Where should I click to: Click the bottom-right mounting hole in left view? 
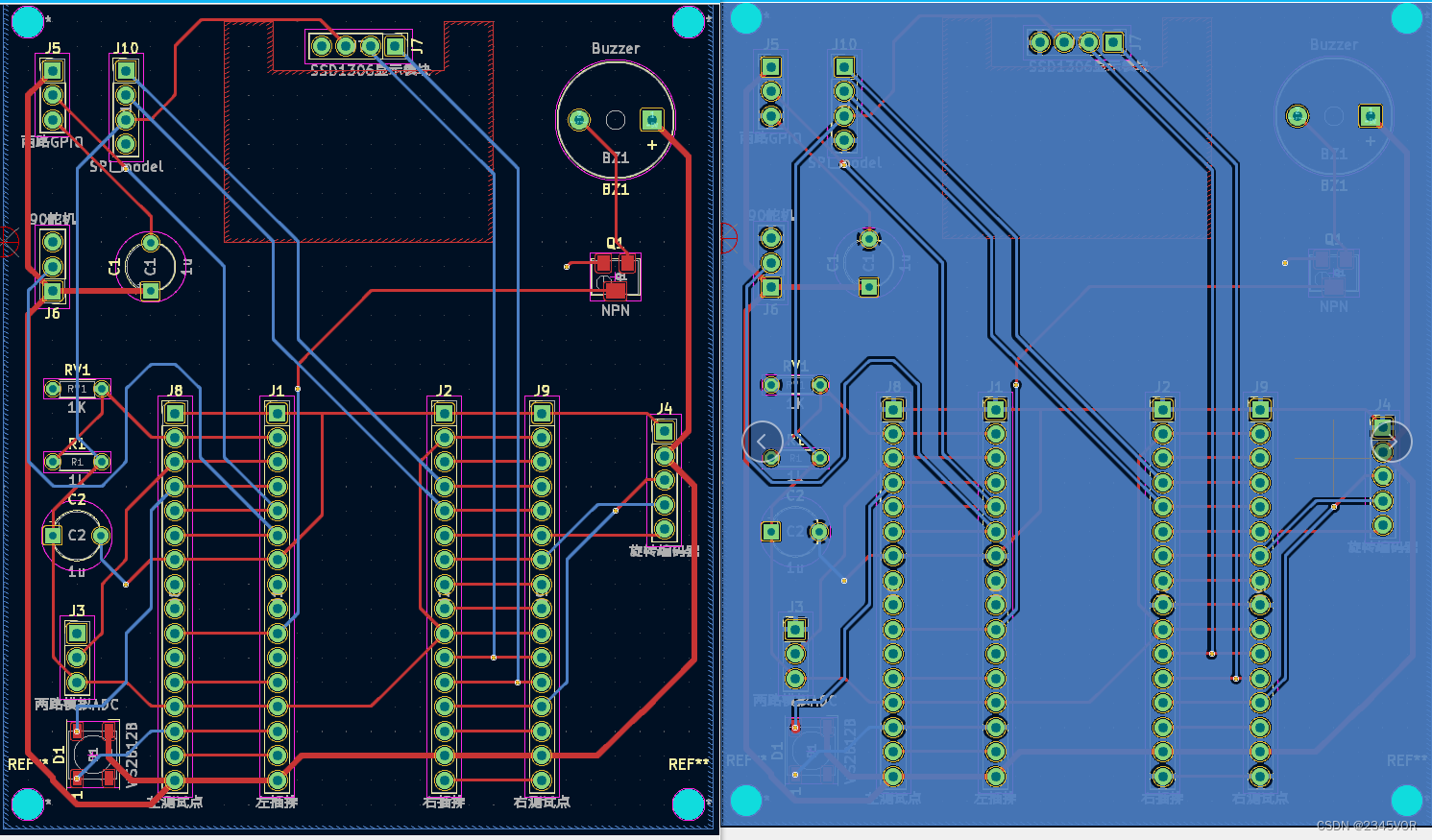point(689,804)
